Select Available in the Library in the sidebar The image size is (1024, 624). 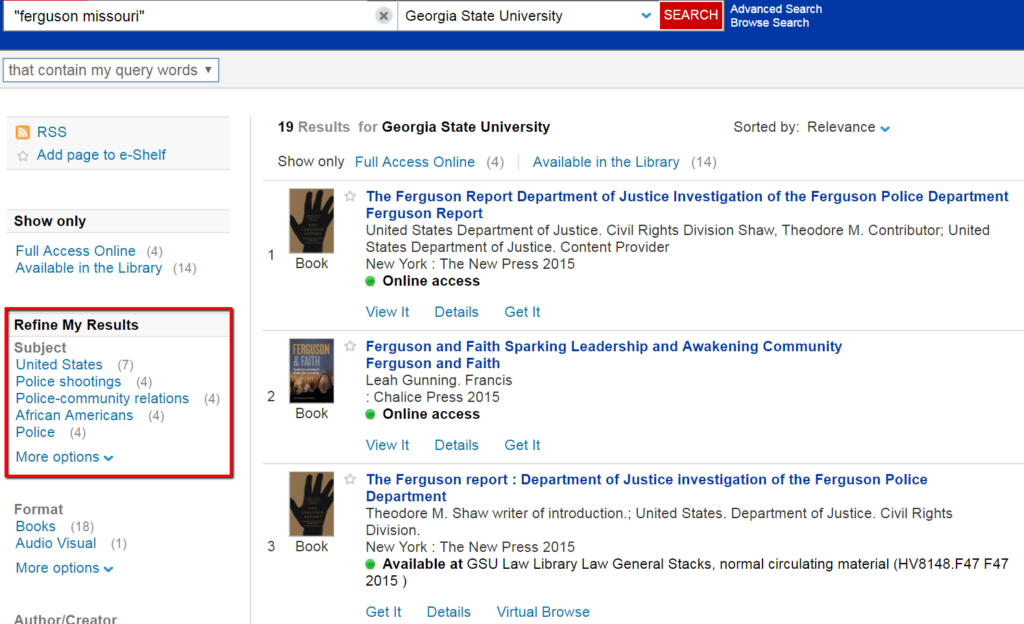pos(89,268)
